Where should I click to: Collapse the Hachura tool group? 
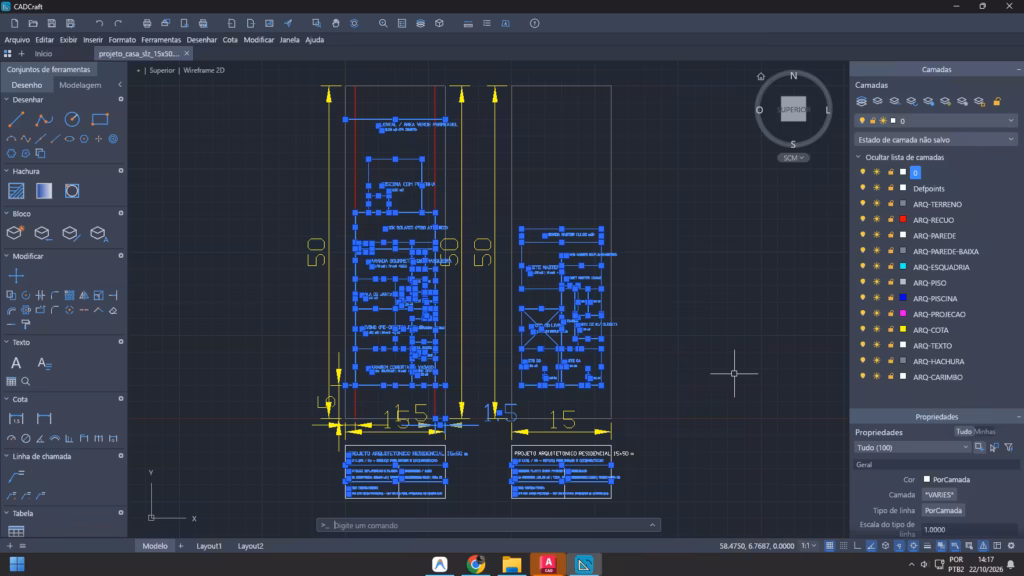(x=7, y=171)
